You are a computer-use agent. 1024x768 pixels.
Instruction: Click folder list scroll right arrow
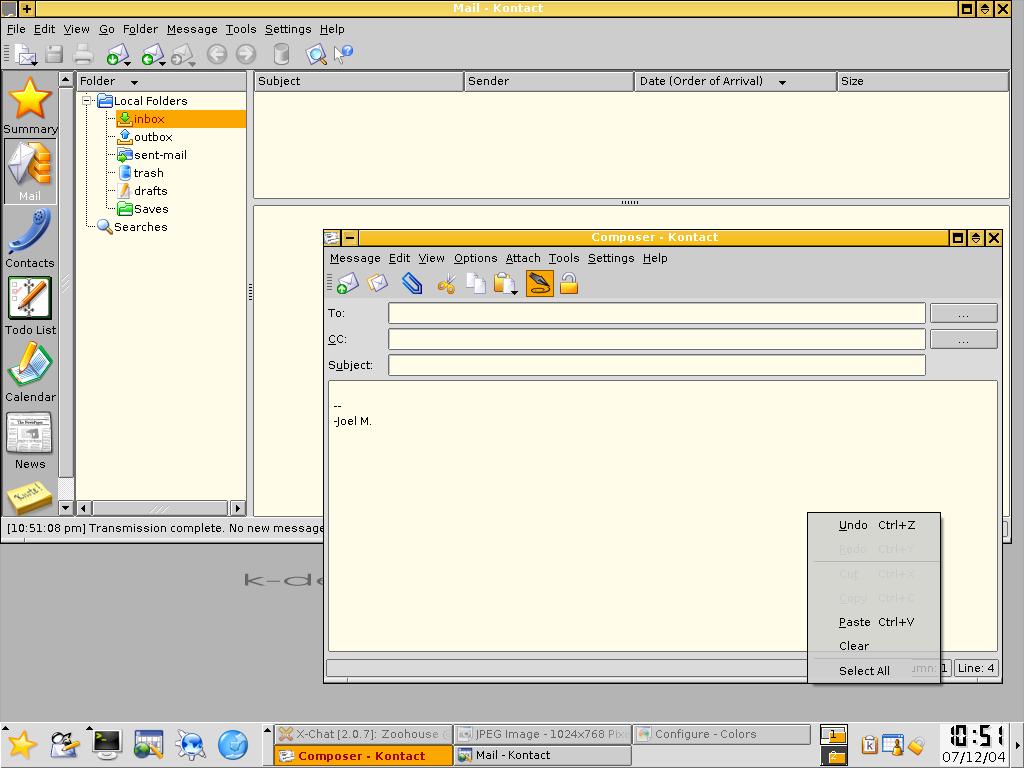click(238, 507)
